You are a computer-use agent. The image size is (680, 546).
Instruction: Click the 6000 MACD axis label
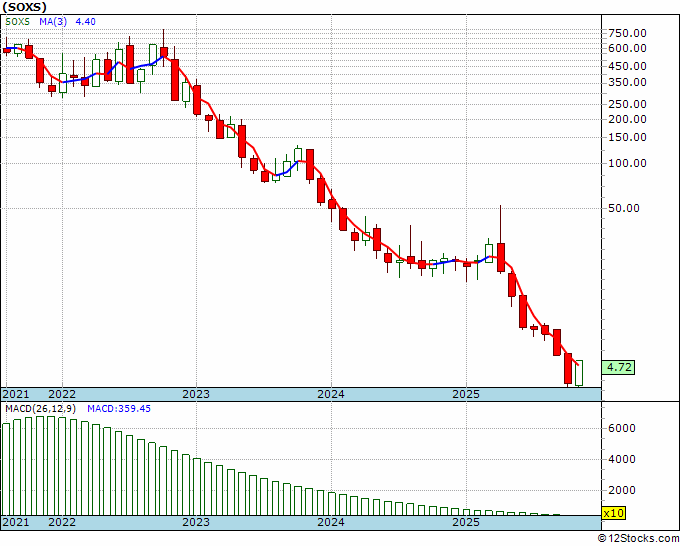(x=622, y=428)
